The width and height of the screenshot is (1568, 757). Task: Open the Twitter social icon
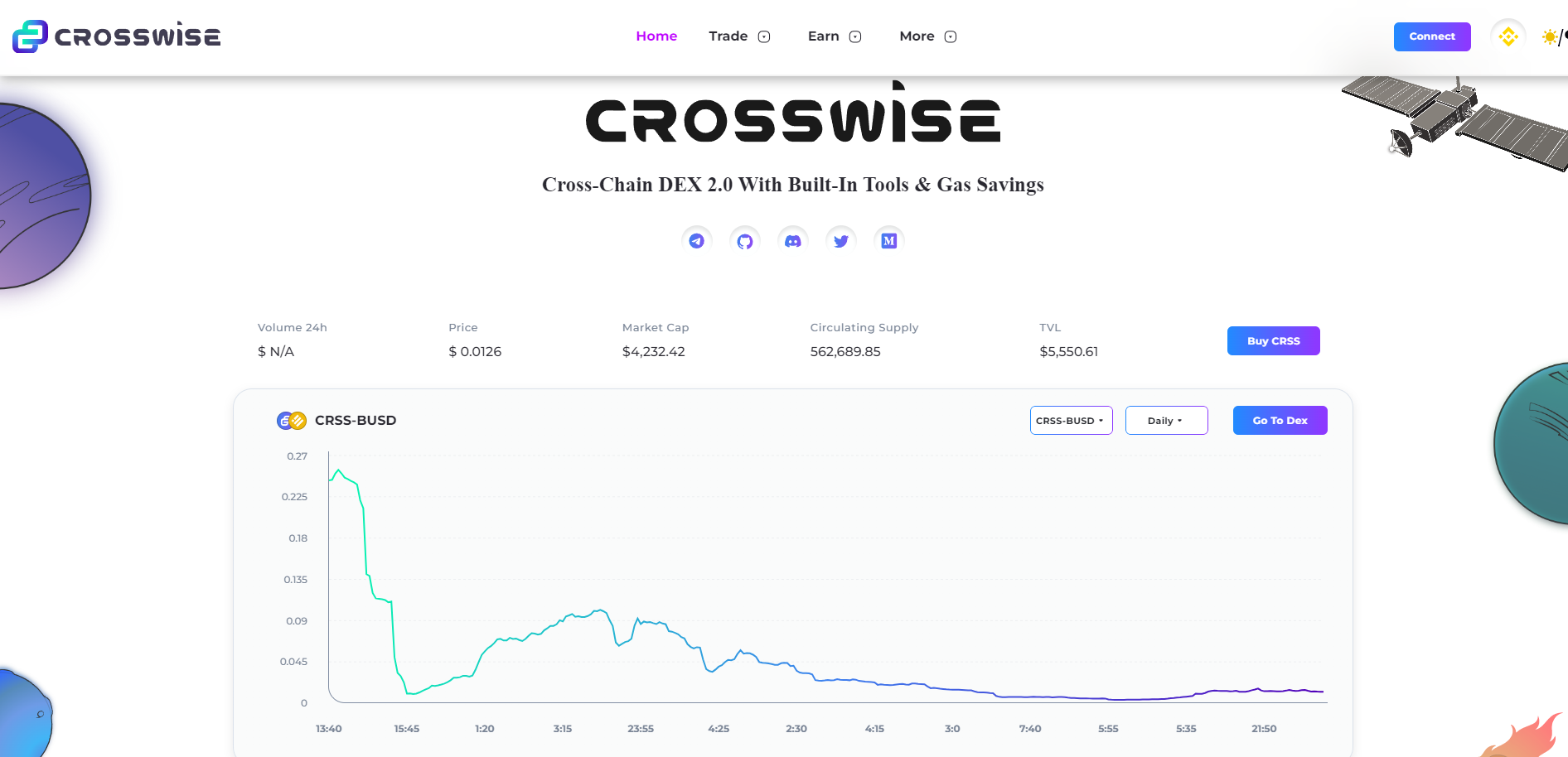click(841, 241)
